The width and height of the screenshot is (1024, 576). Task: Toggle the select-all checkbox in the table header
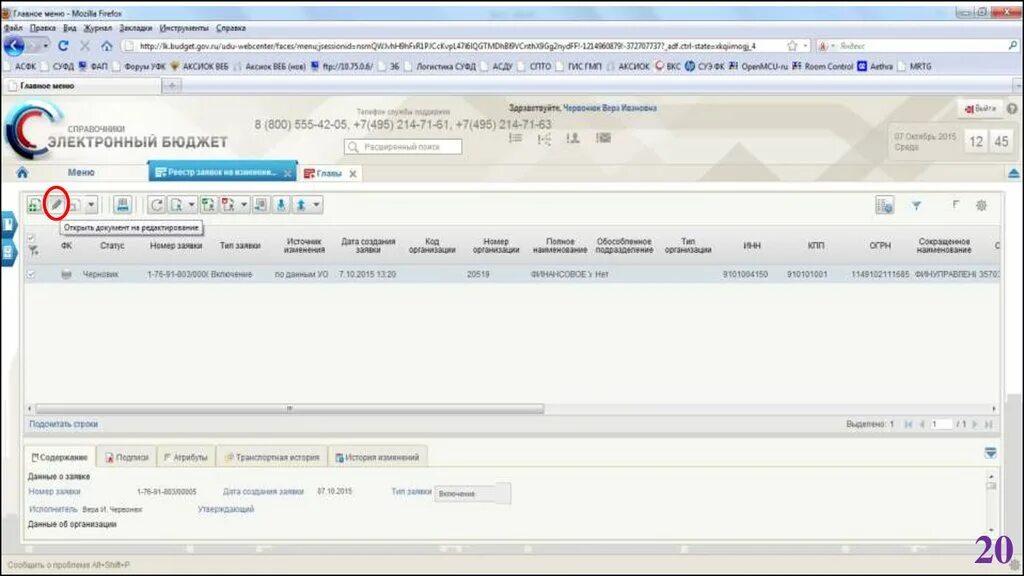31,237
